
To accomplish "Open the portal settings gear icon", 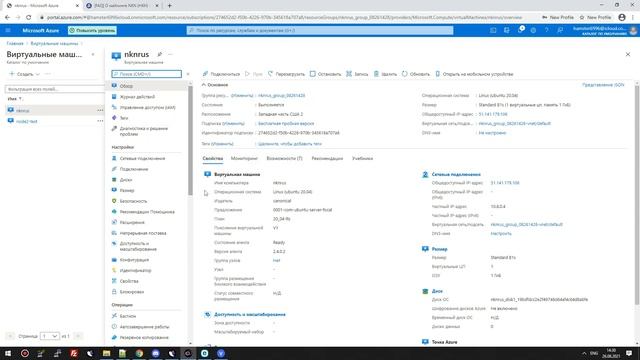I will [533, 30].
